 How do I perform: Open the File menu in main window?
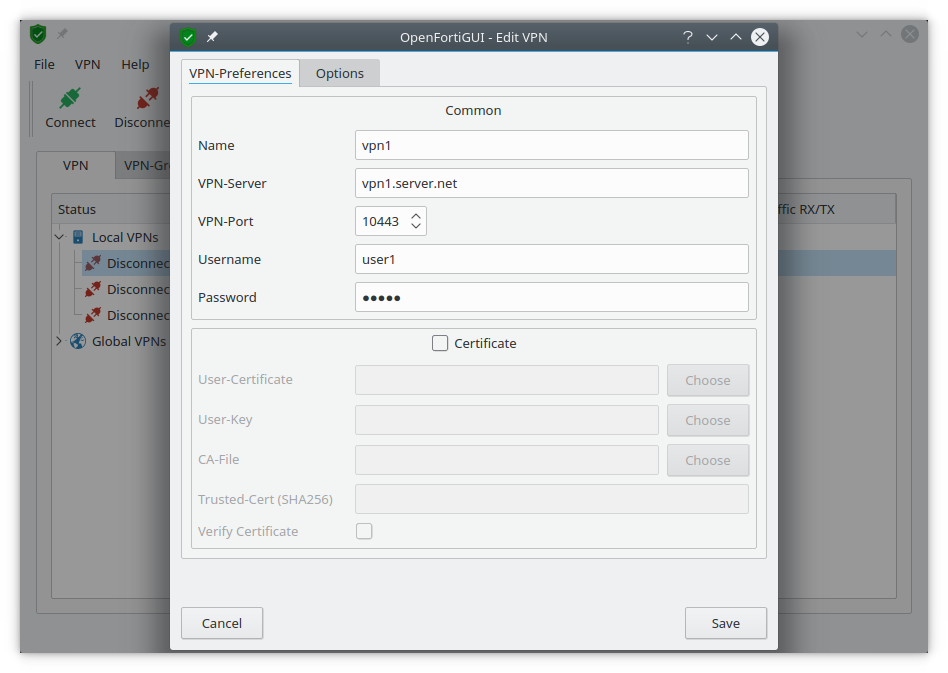click(x=44, y=64)
